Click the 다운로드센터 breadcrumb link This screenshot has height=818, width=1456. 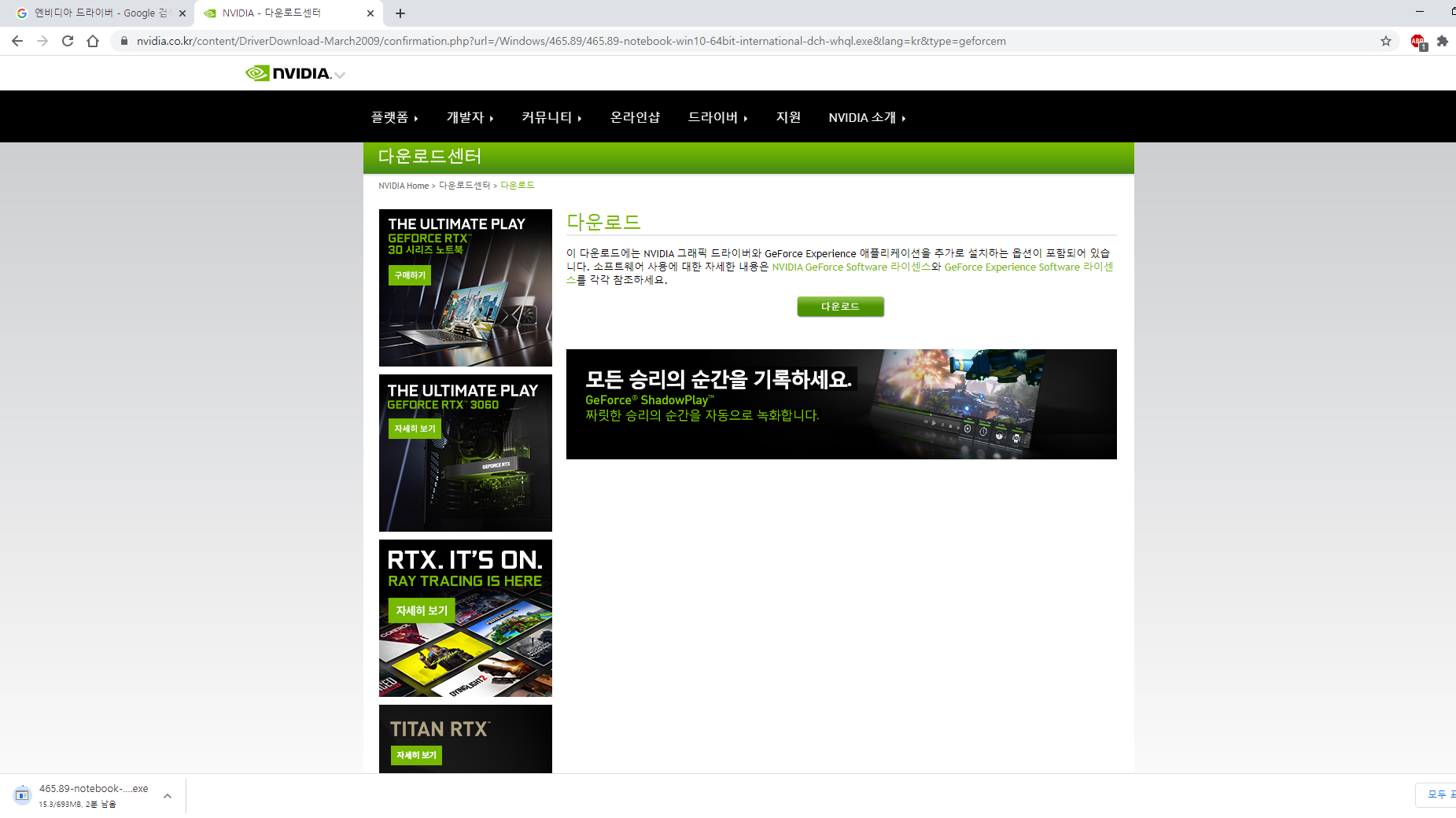[x=464, y=186]
